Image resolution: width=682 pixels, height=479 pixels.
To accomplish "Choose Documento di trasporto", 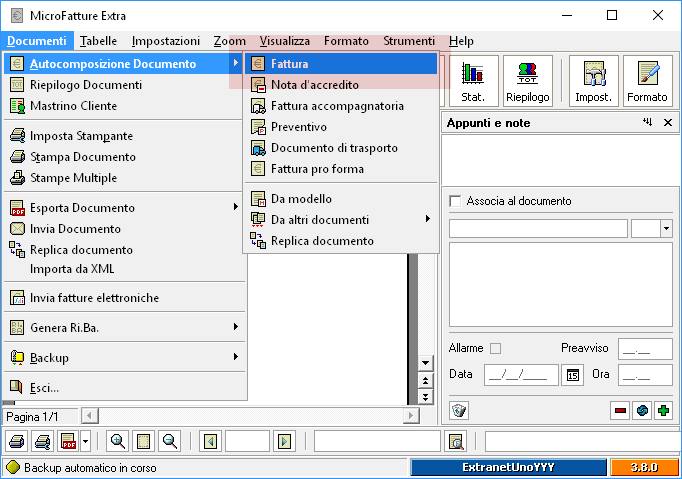I will click(x=341, y=148).
